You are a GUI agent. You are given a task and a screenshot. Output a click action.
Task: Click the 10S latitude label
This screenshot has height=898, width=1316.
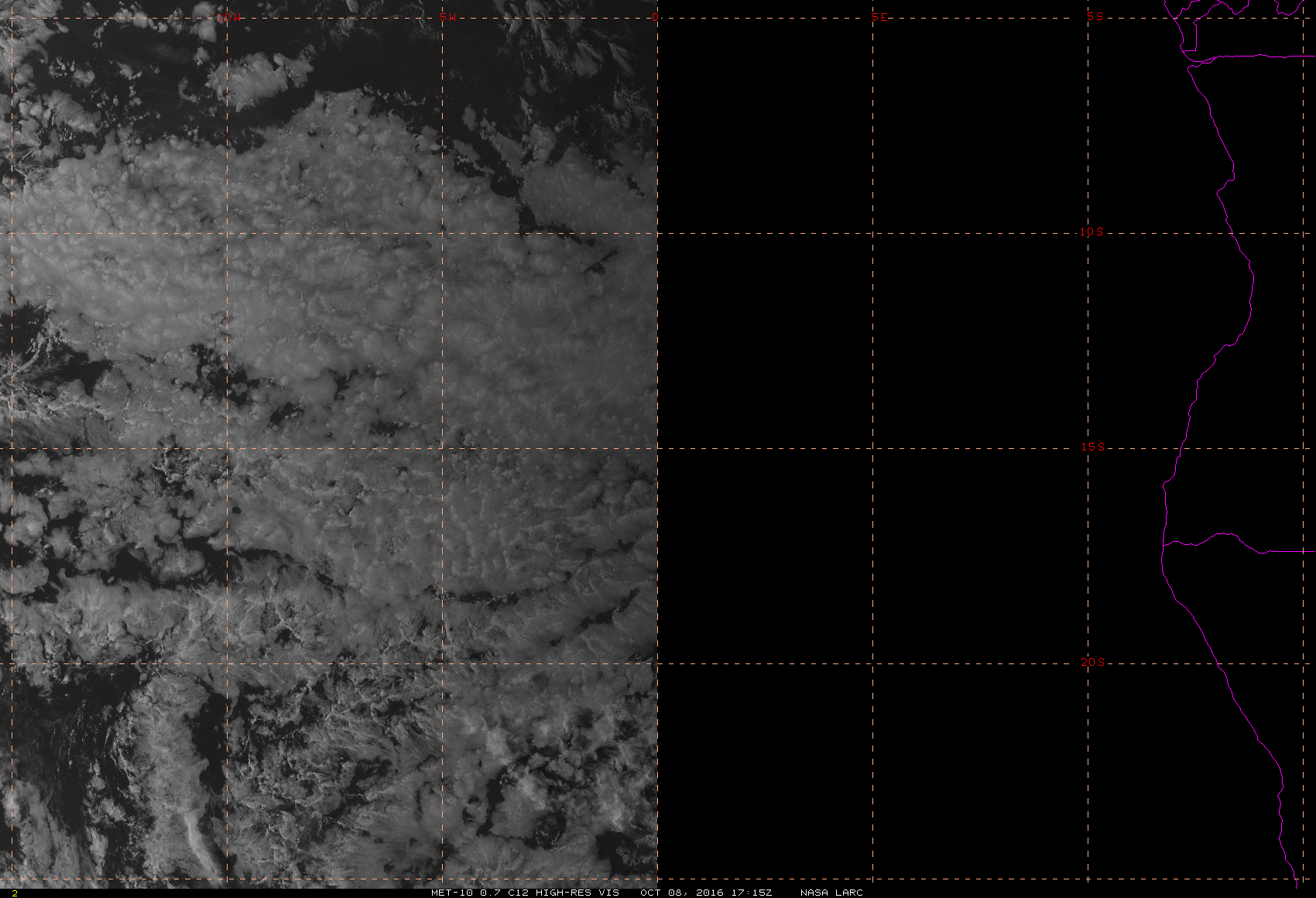(1092, 231)
